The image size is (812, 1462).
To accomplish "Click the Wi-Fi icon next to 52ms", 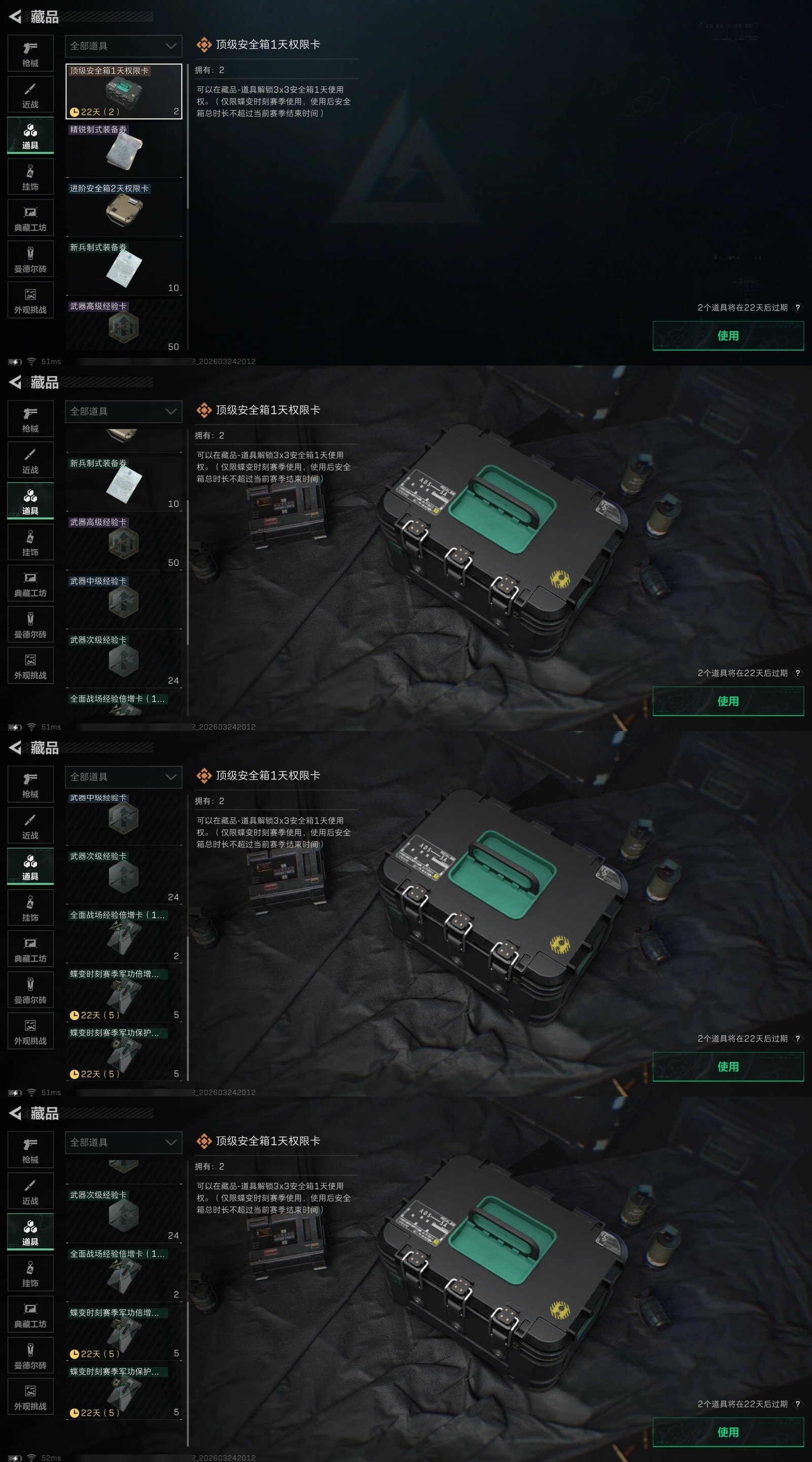I will [31, 1457].
